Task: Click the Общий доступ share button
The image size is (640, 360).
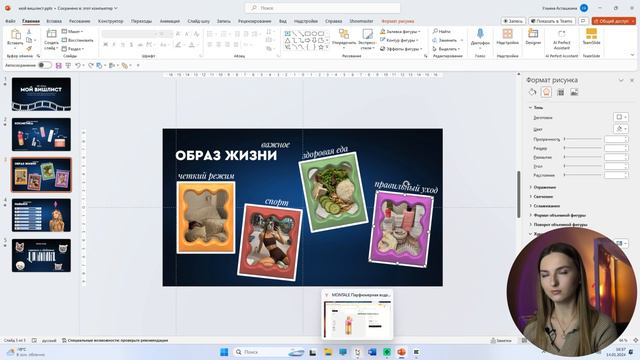Action: click(614, 21)
